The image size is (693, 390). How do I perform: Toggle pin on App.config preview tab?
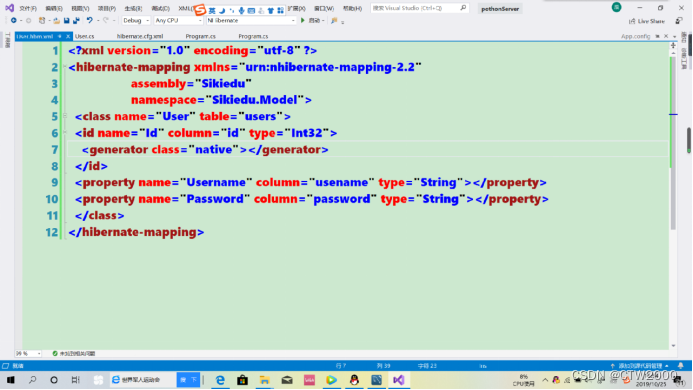(x=657, y=36)
